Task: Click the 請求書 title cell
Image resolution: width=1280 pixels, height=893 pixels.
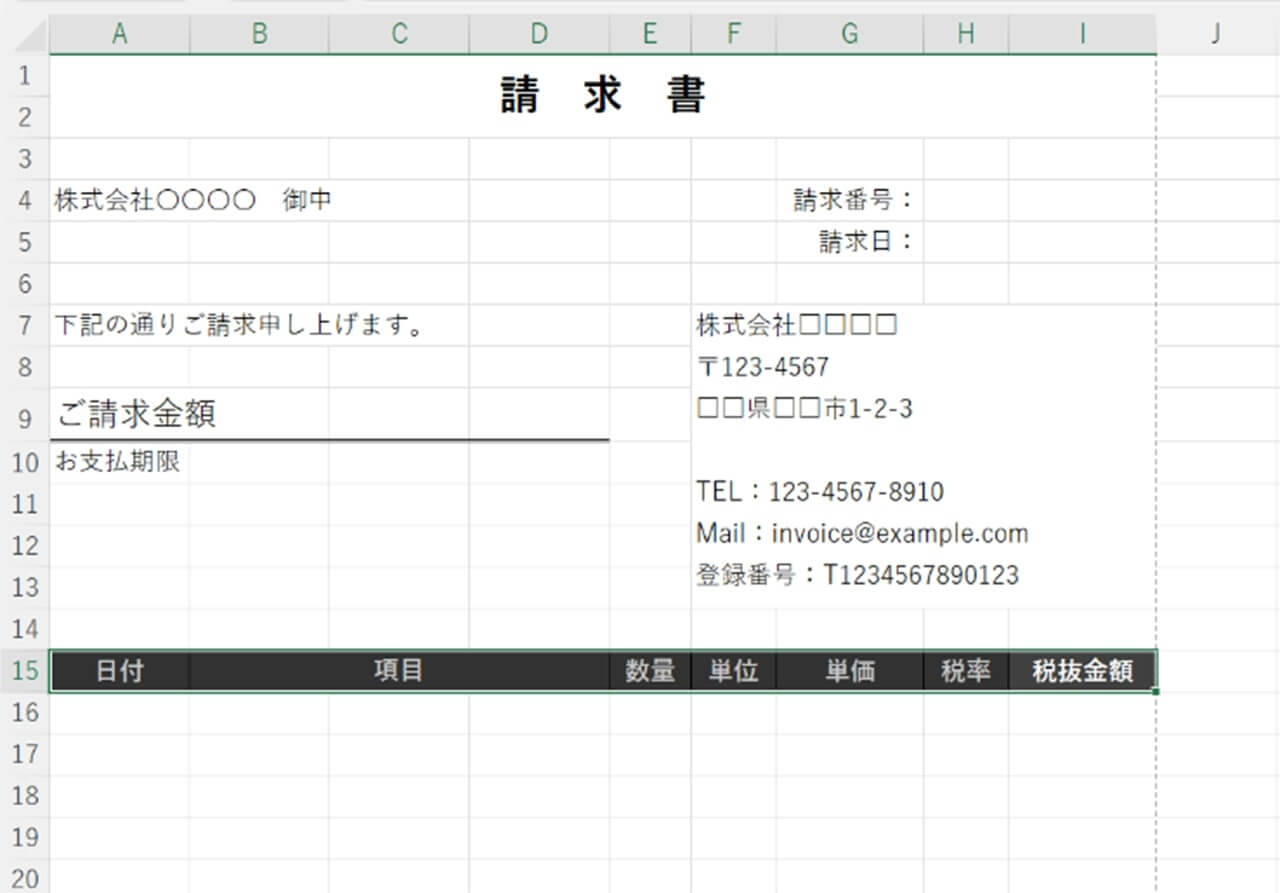Action: pos(603,96)
